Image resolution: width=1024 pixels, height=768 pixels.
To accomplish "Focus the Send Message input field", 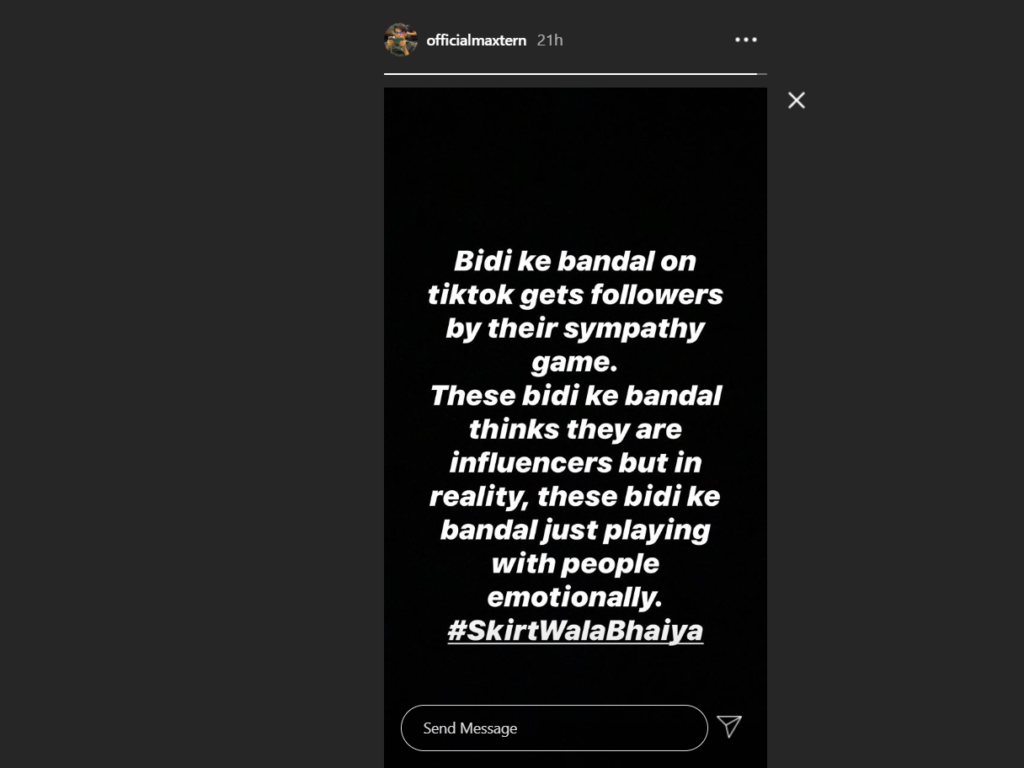I will click(554, 728).
